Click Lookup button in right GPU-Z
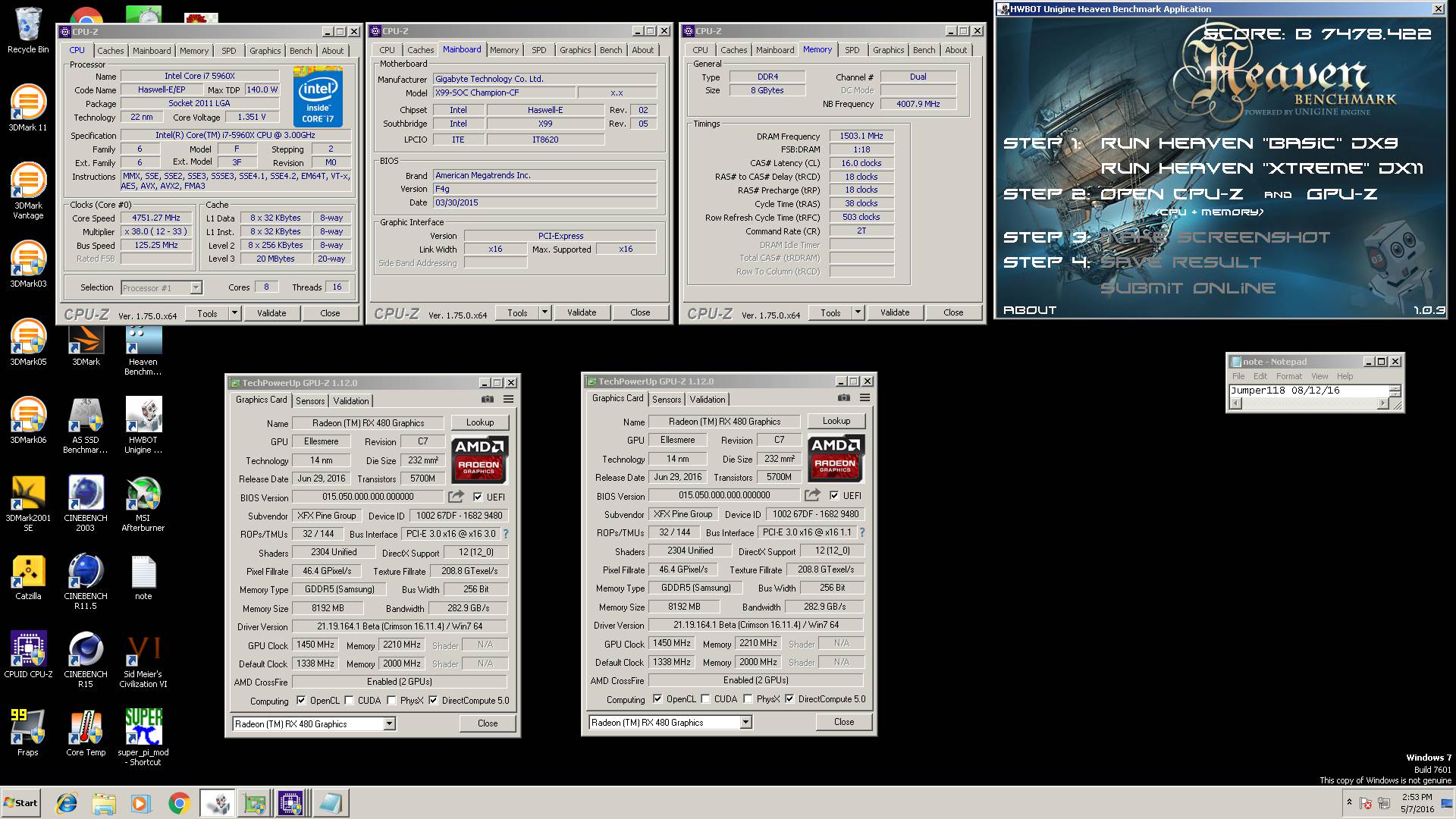Viewport: 1456px width, 819px height. [x=836, y=421]
